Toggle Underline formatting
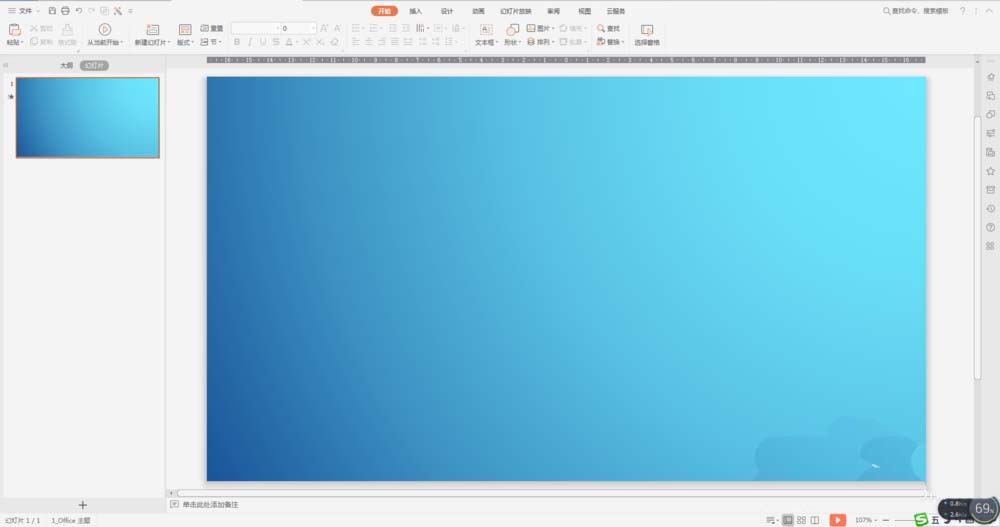Image resolution: width=1000 pixels, height=527 pixels. pos(263,41)
